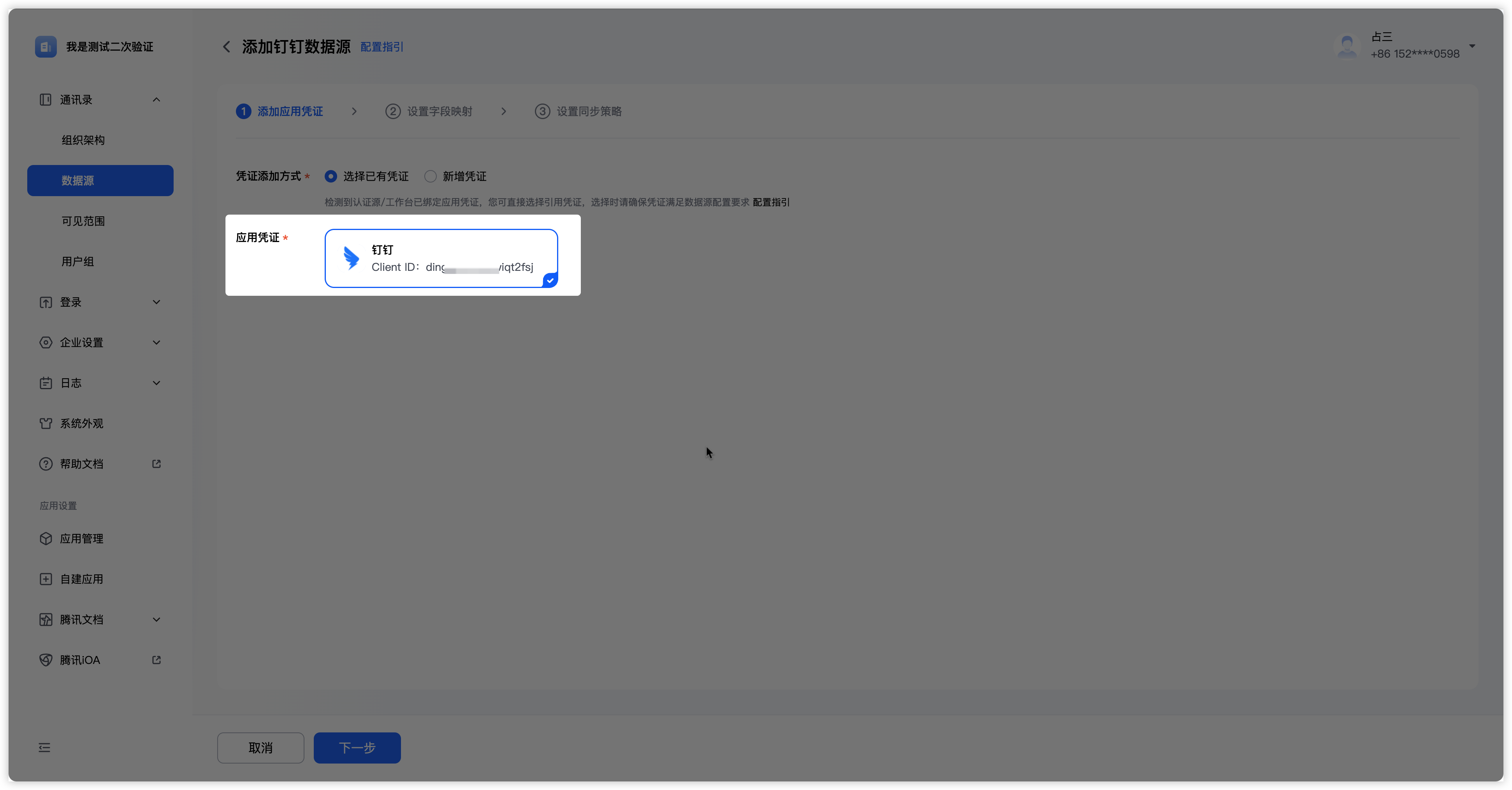
Task: Open 可见范围 sidebar item
Action: [x=83, y=221]
